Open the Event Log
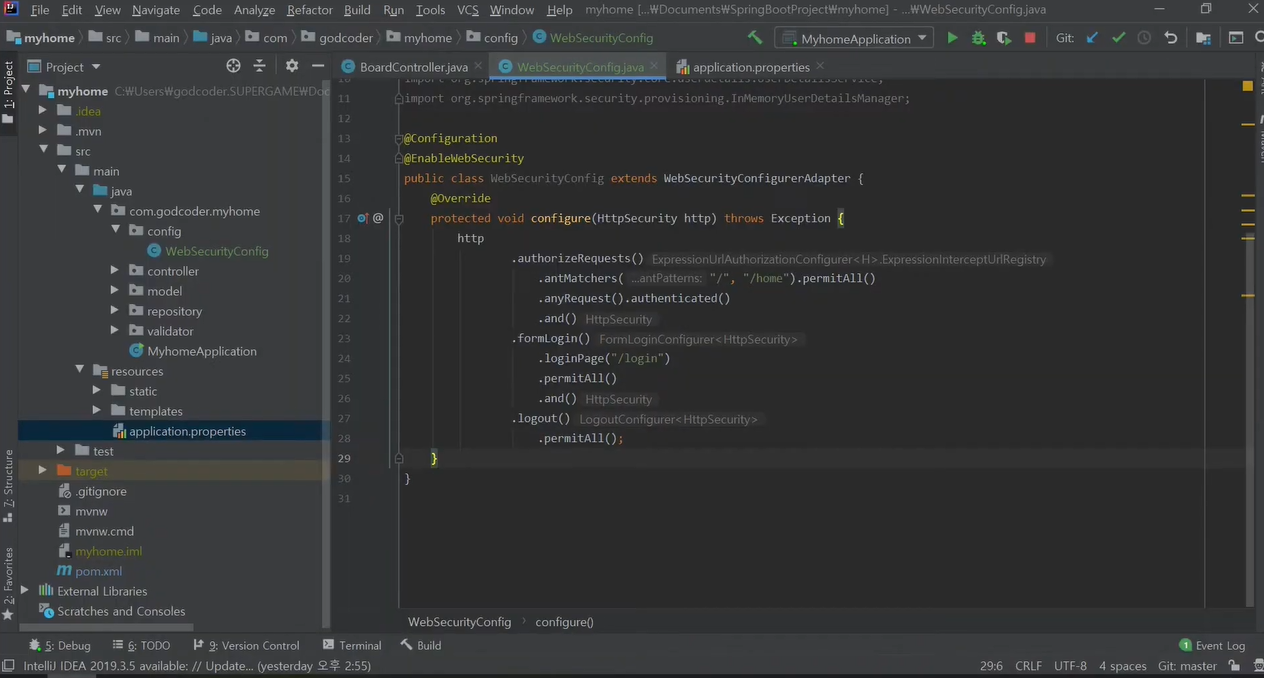This screenshot has height=678, width=1264. pyautogui.click(x=1212, y=645)
